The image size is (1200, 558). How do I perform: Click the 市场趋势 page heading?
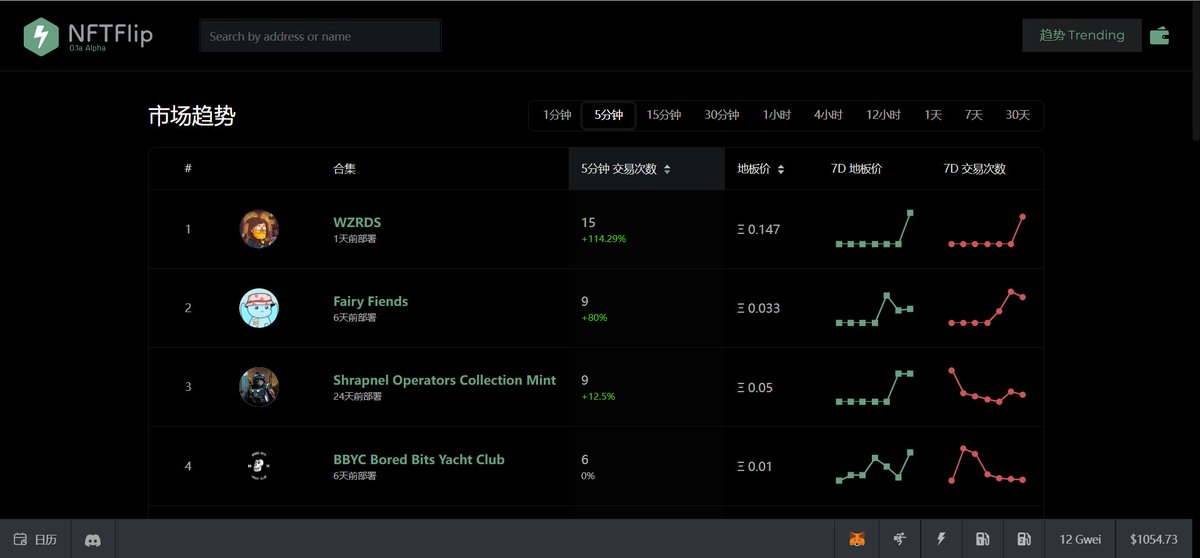[192, 116]
